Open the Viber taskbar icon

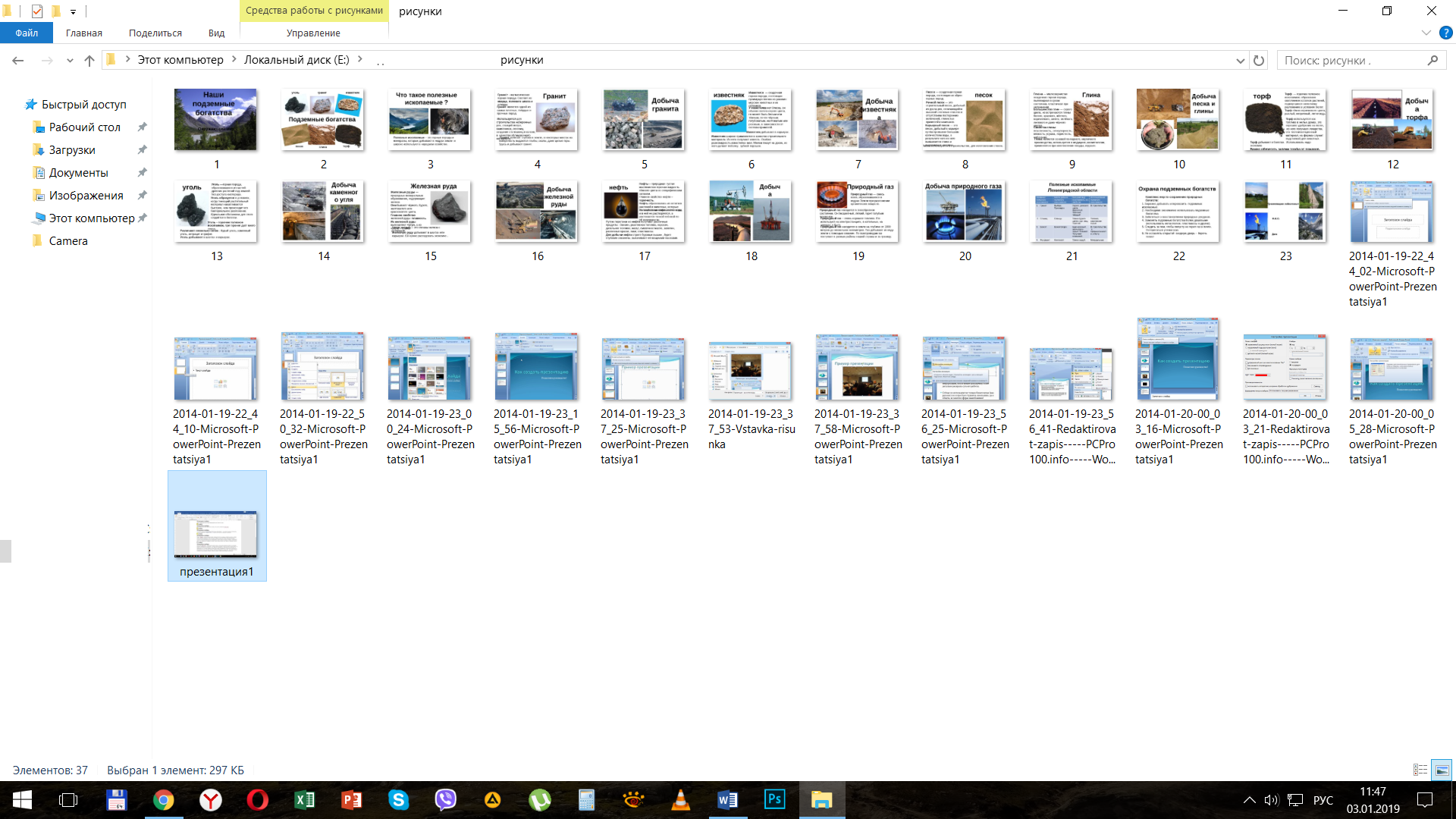[x=445, y=800]
